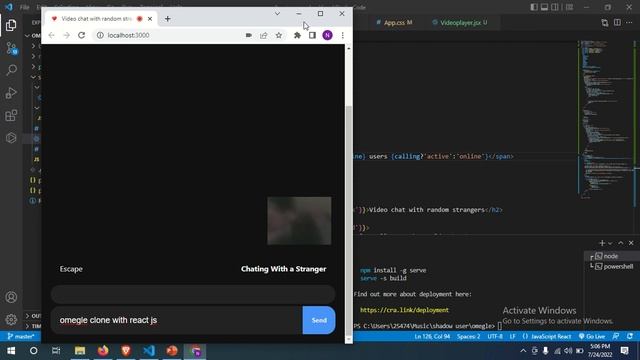Click UTF-8 encoding in status bar
This screenshot has width=640, height=360.
click(x=495, y=337)
